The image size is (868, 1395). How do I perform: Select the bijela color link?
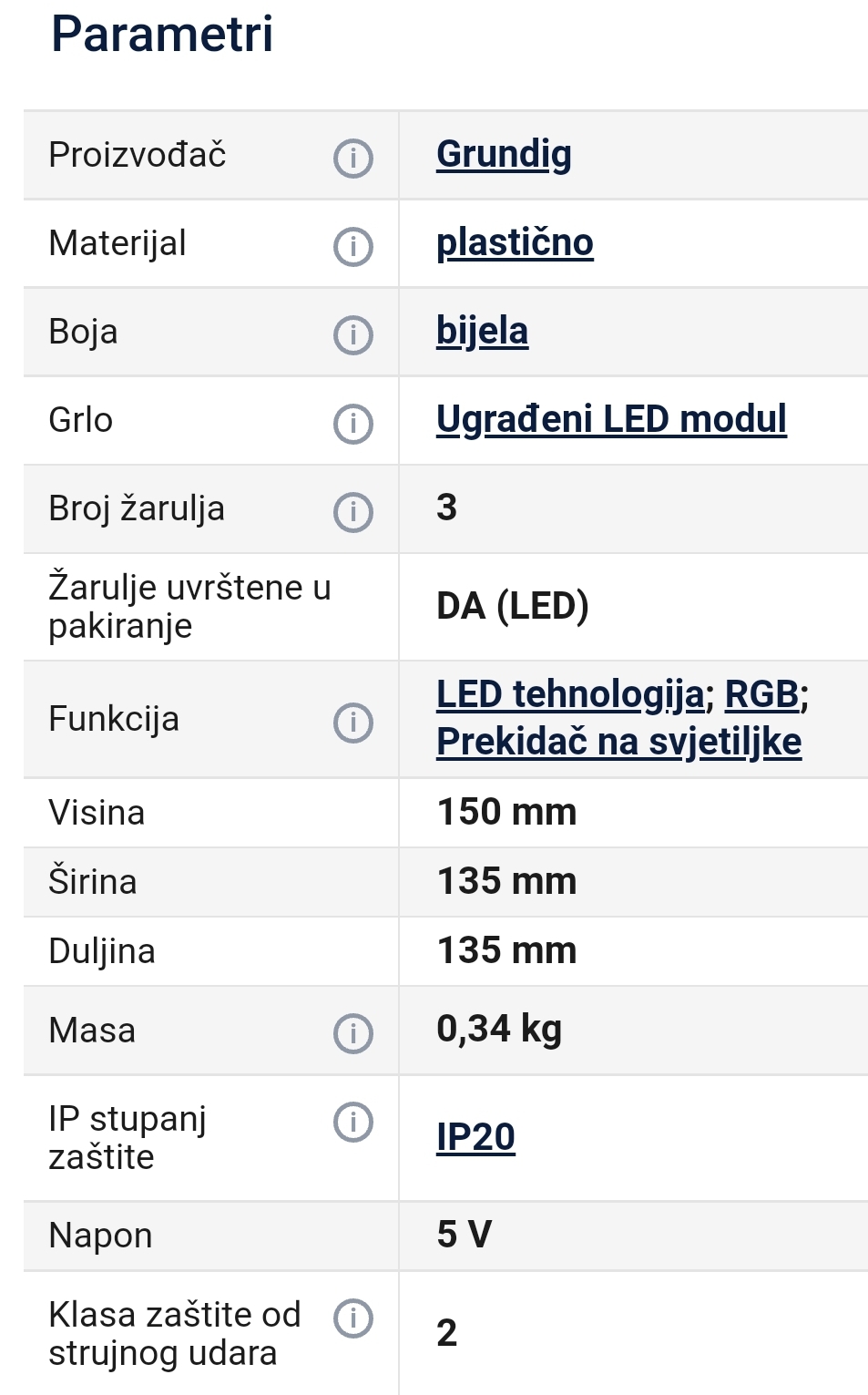(482, 331)
